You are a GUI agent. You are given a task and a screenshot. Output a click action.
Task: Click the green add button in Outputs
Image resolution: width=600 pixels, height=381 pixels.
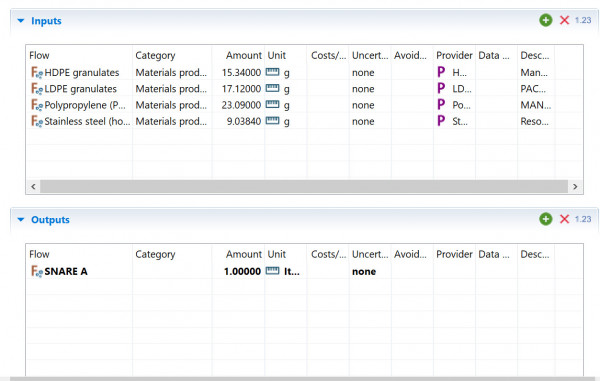tap(546, 219)
